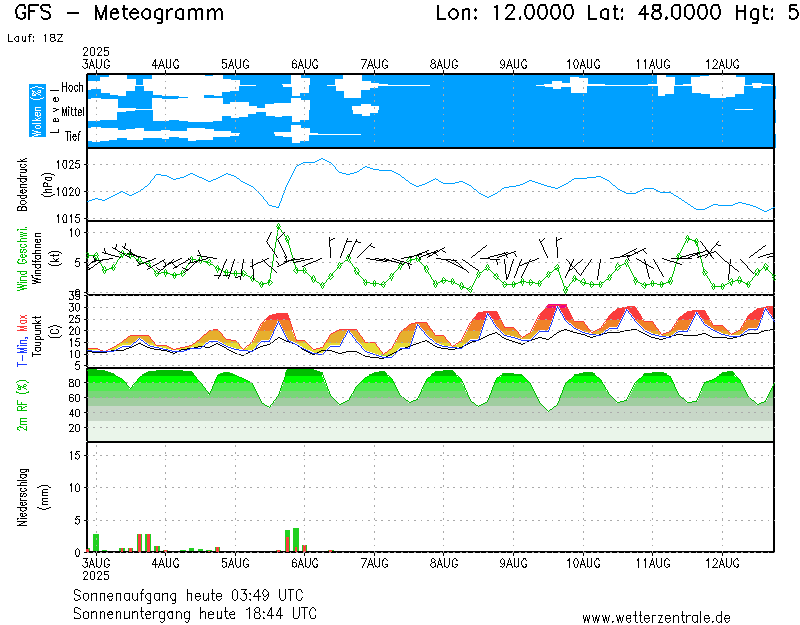800x625 pixels.
Task: Select the "Lat: 48.0000" latitude value
Action: point(654,13)
